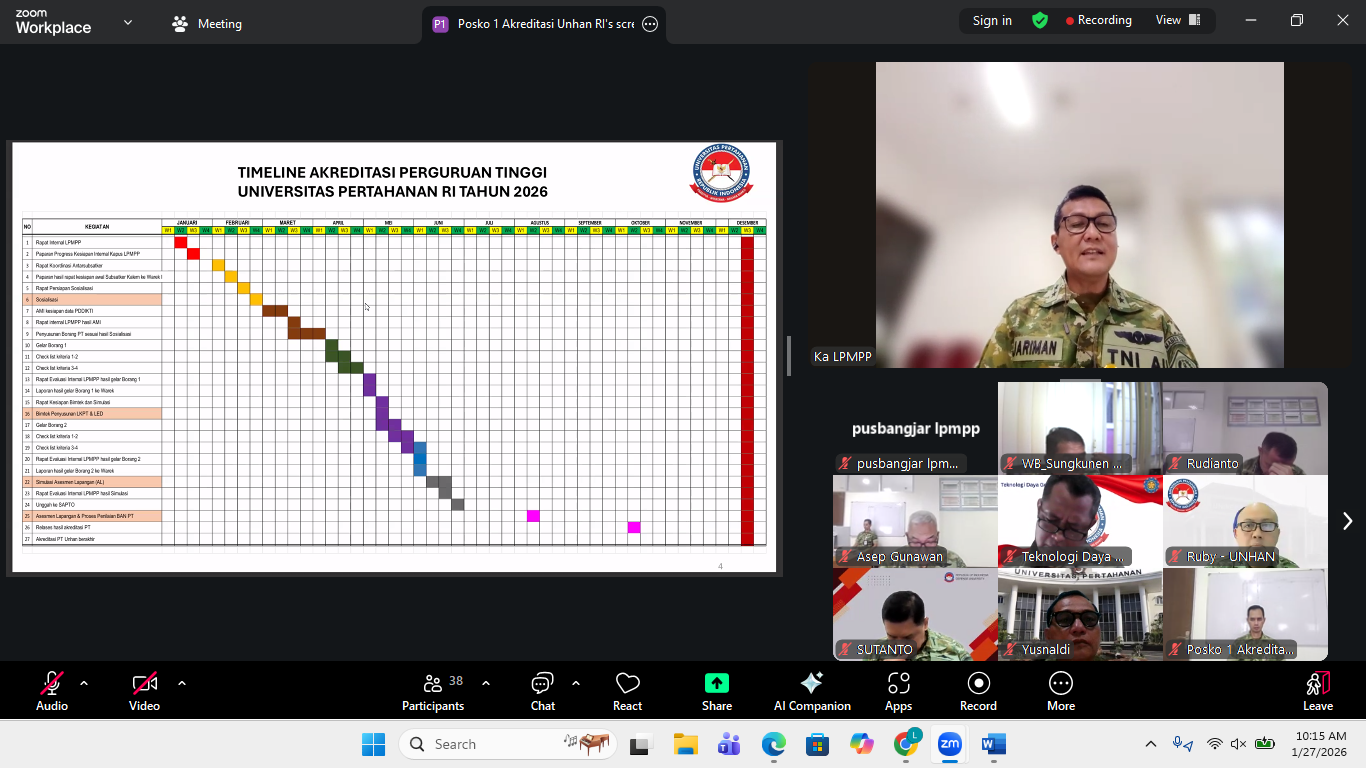
Task: Open the Zoom Apps panel
Action: [x=898, y=690]
